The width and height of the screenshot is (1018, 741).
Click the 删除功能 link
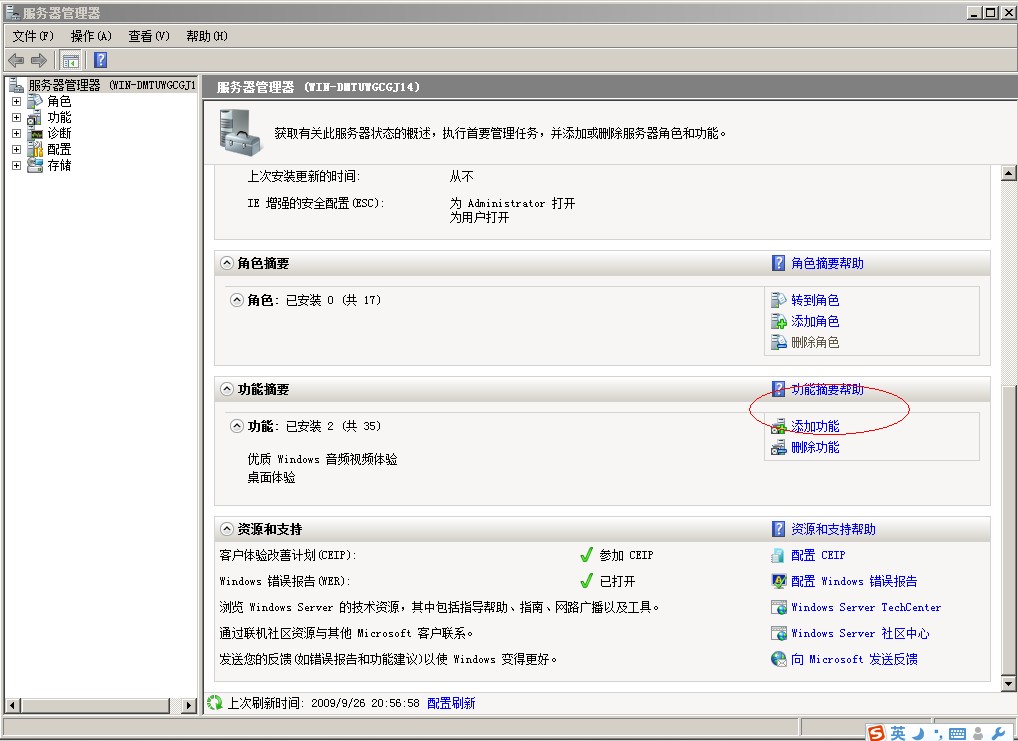(815, 447)
